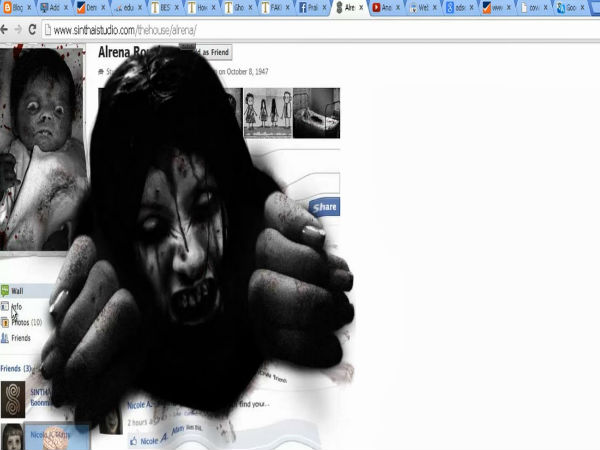The width and height of the screenshot is (600, 450).
Task: Click the Friends (3) heading link
Action: [x=16, y=368]
